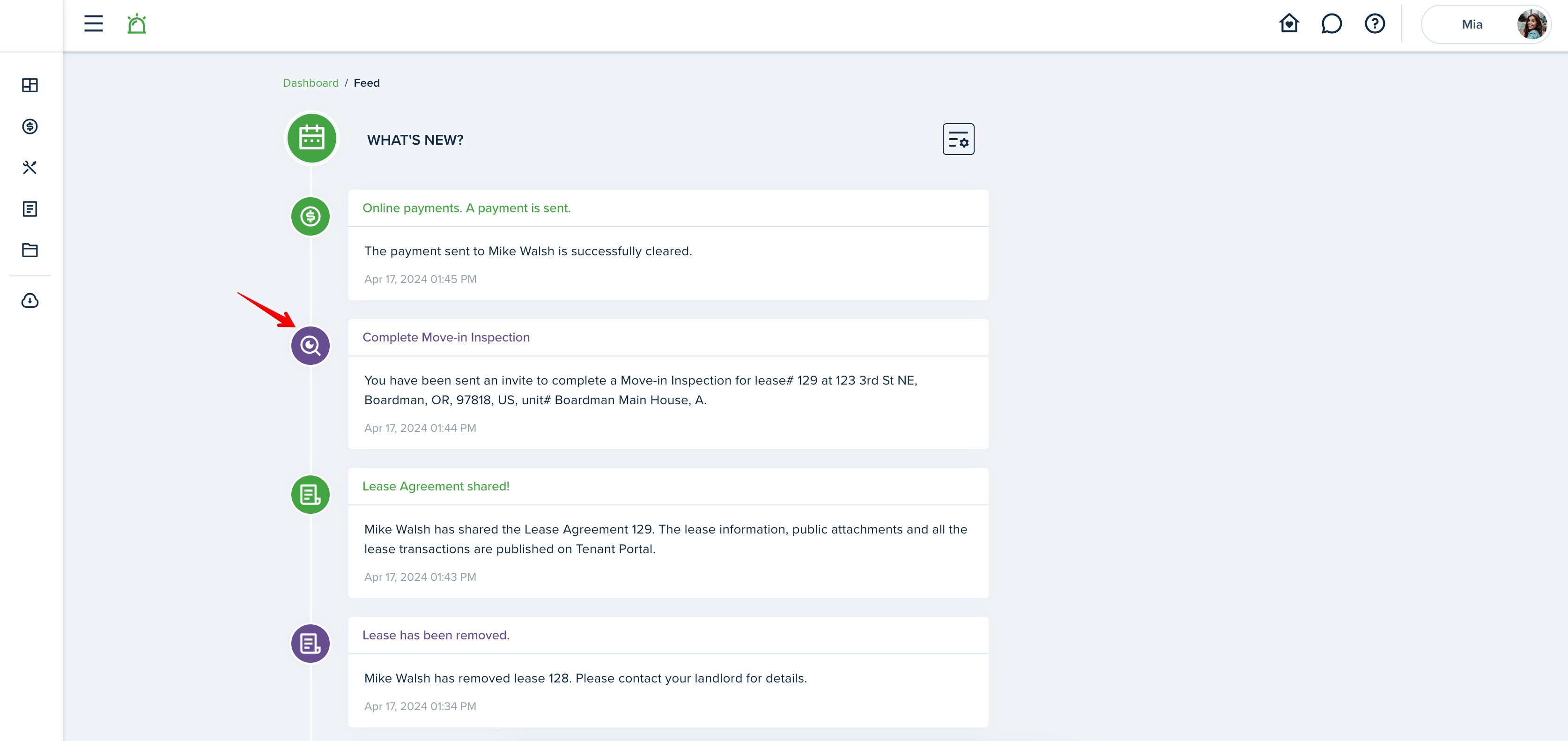Open 'Online payments. A payment is sent.' heading
Viewport: 1568px width, 741px height.
[x=466, y=208]
